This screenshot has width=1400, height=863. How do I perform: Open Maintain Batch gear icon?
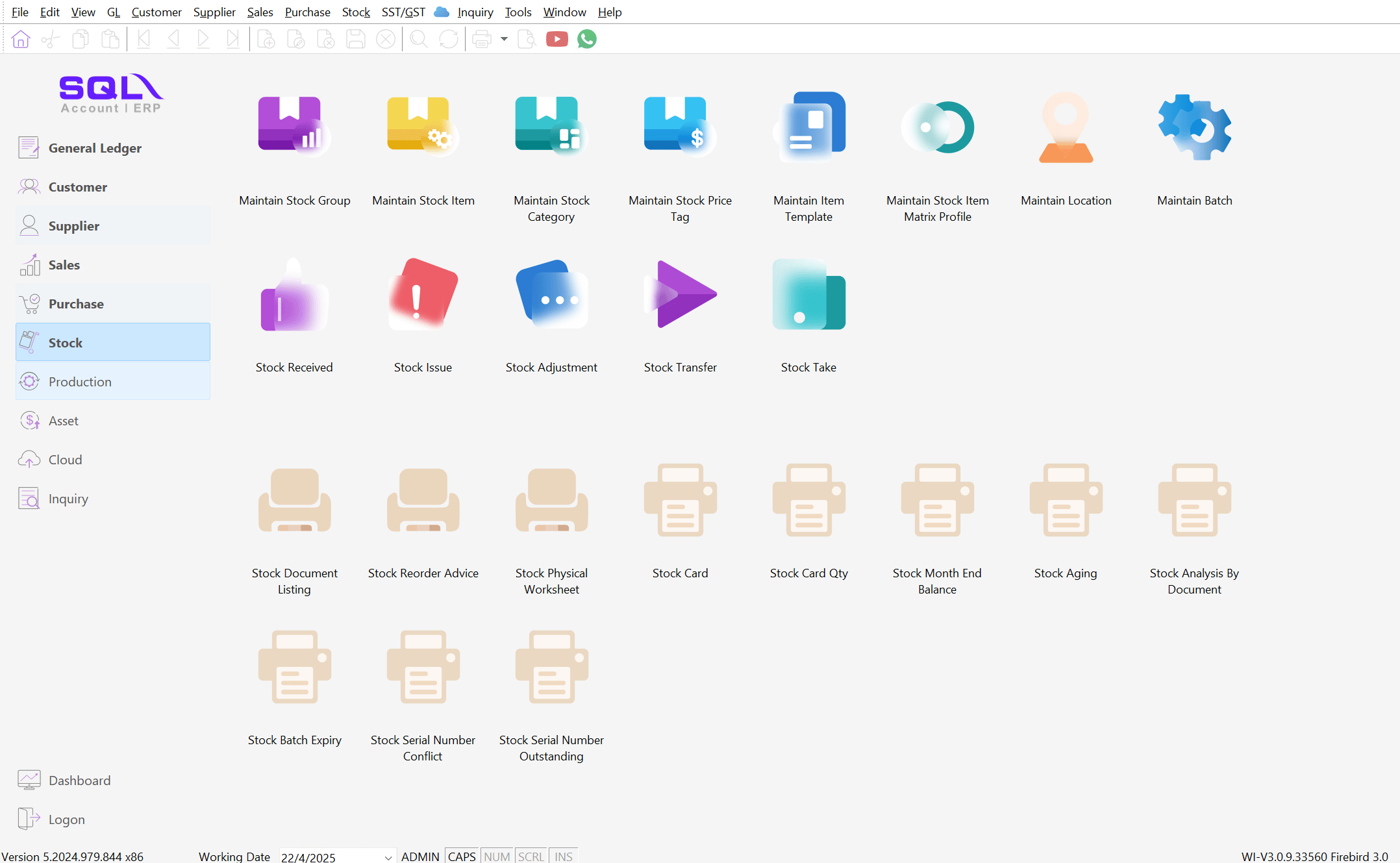pos(1194,127)
